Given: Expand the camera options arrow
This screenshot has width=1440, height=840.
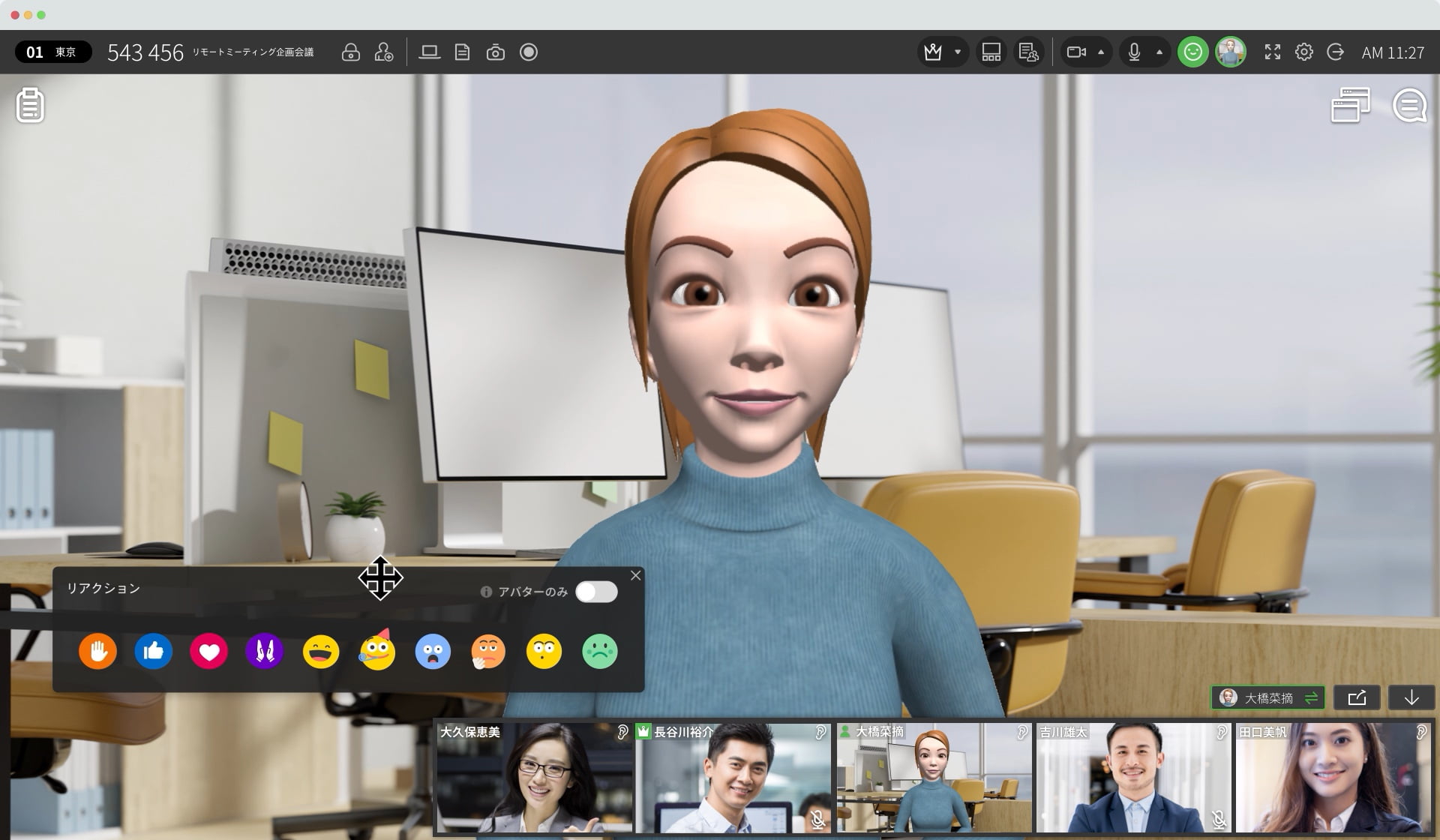Looking at the screenshot, I should point(1101,52).
